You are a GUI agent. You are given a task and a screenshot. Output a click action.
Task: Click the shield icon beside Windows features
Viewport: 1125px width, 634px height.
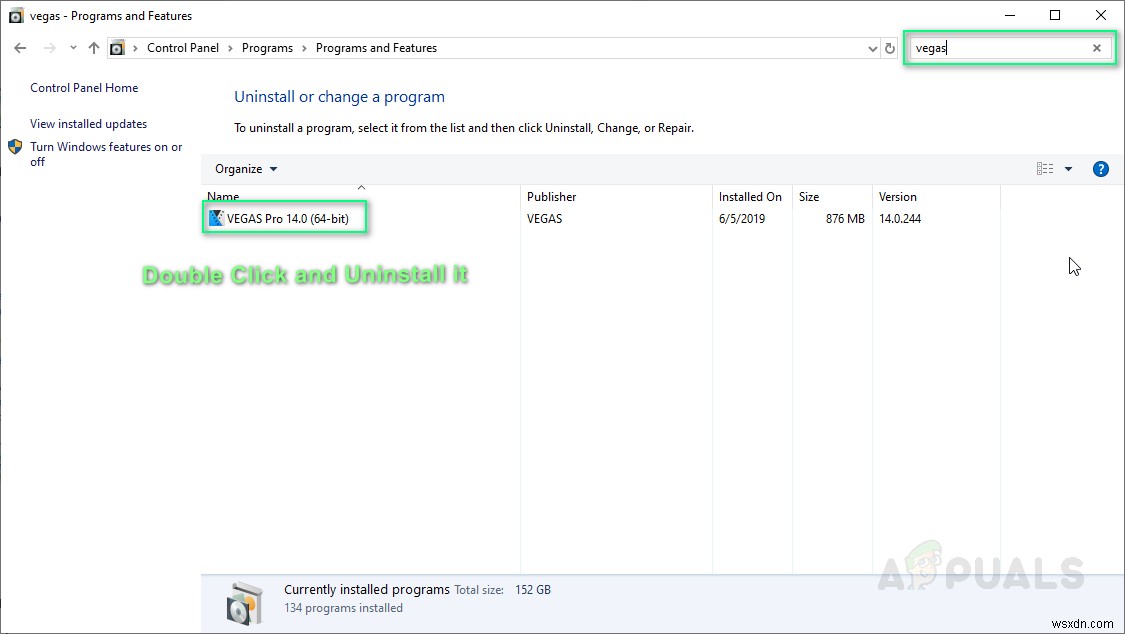click(15, 147)
